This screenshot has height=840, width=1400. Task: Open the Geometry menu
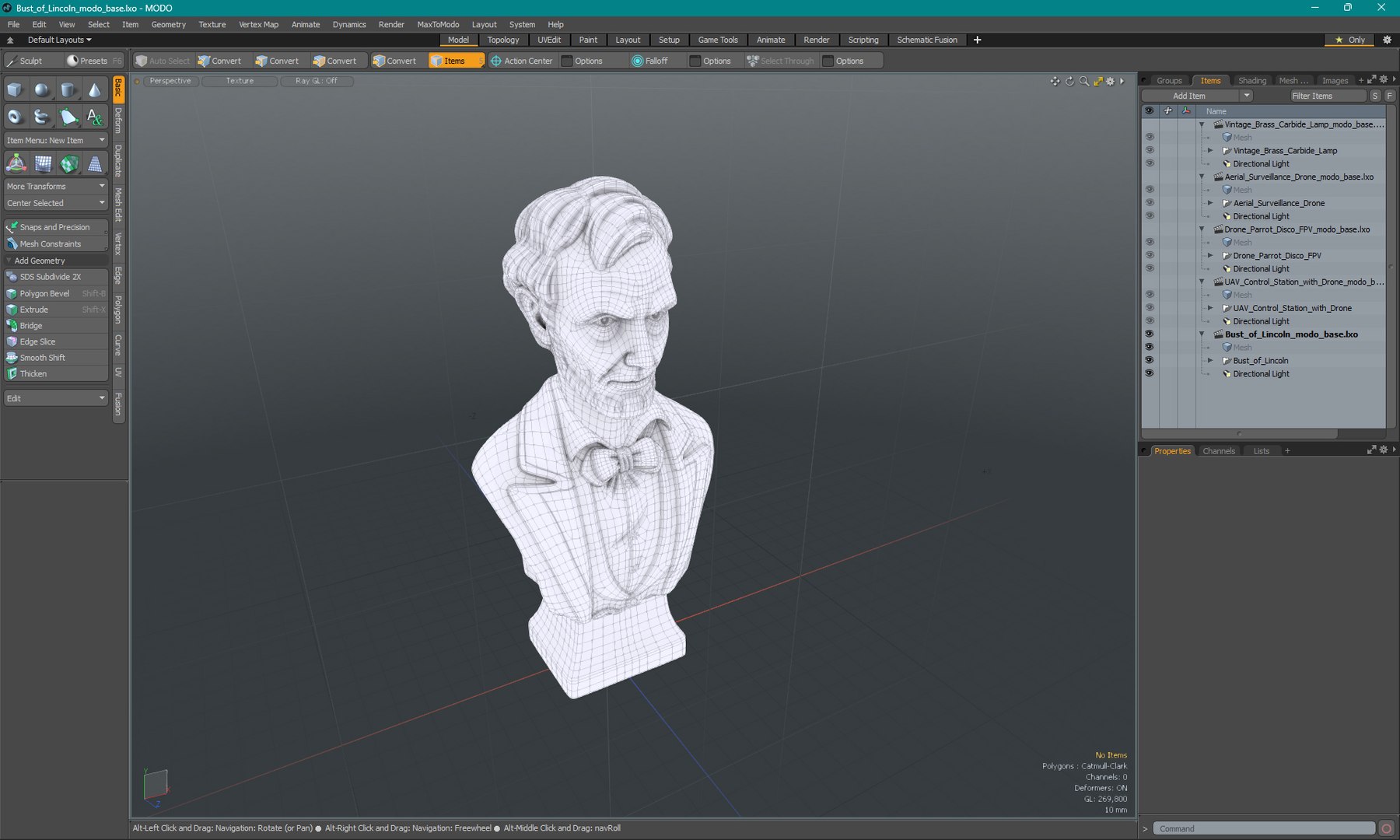tap(168, 24)
